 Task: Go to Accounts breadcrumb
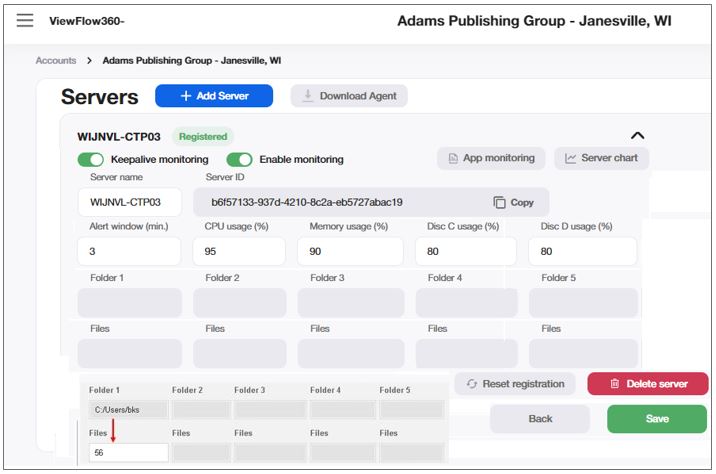click(x=56, y=60)
